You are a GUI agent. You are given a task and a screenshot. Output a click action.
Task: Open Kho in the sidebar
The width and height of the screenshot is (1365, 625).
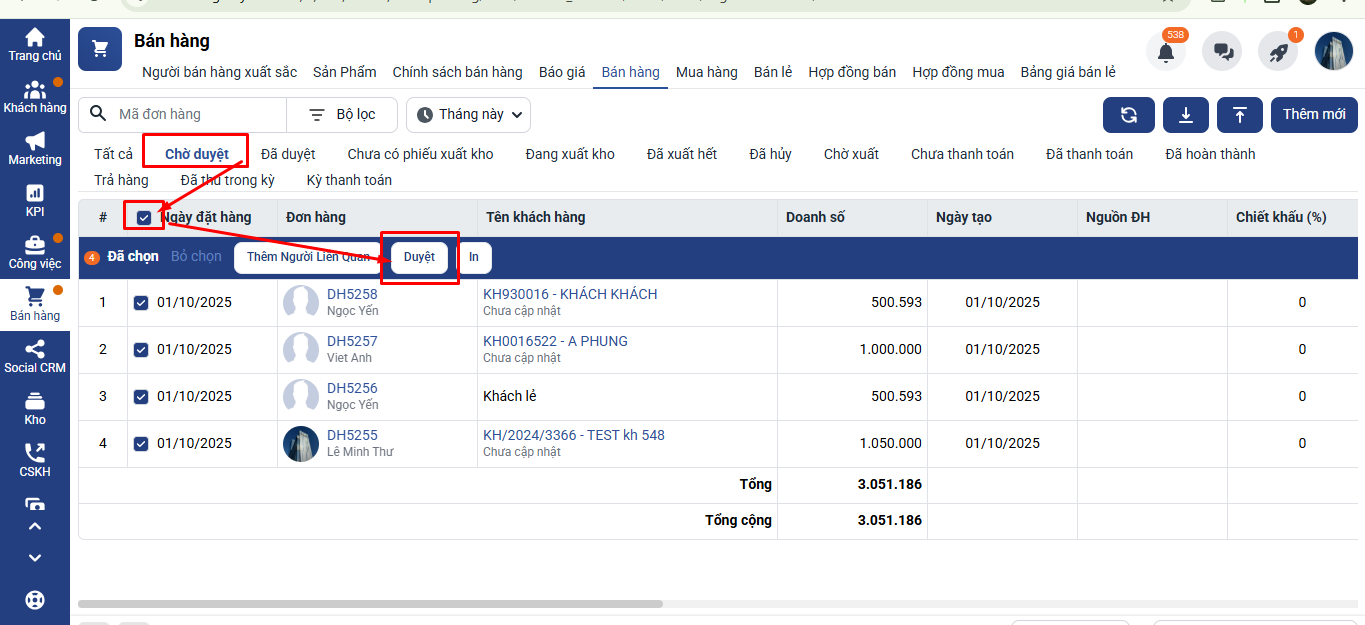pyautogui.click(x=35, y=408)
